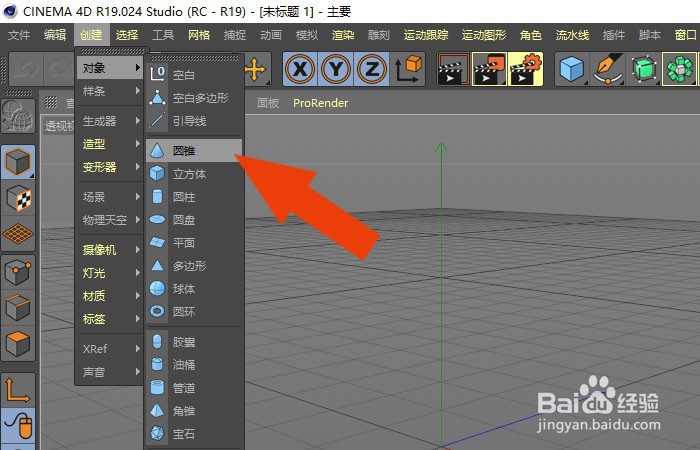
Task: Expand the XRef submenu
Action: [x=110, y=349]
